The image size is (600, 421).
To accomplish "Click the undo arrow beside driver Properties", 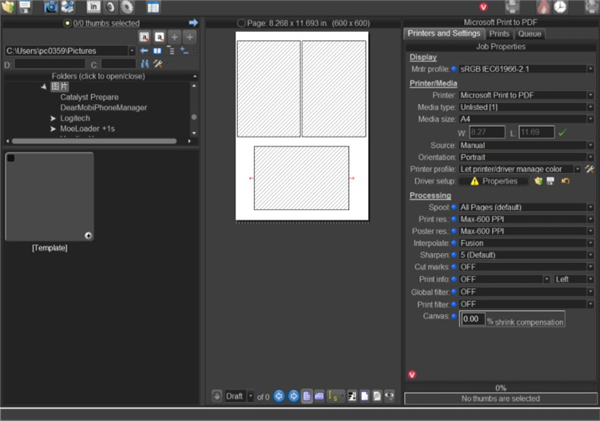I will [x=564, y=181].
